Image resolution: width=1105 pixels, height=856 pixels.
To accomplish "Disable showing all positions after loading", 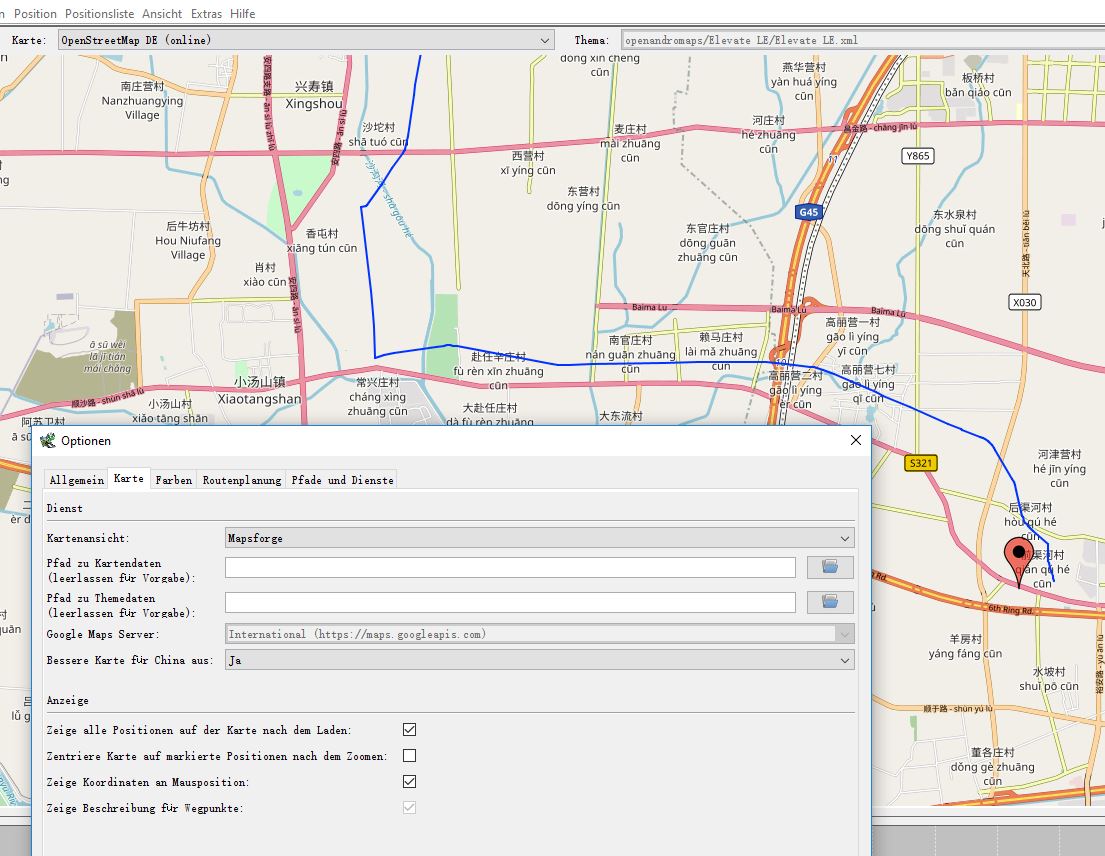I will click(409, 730).
